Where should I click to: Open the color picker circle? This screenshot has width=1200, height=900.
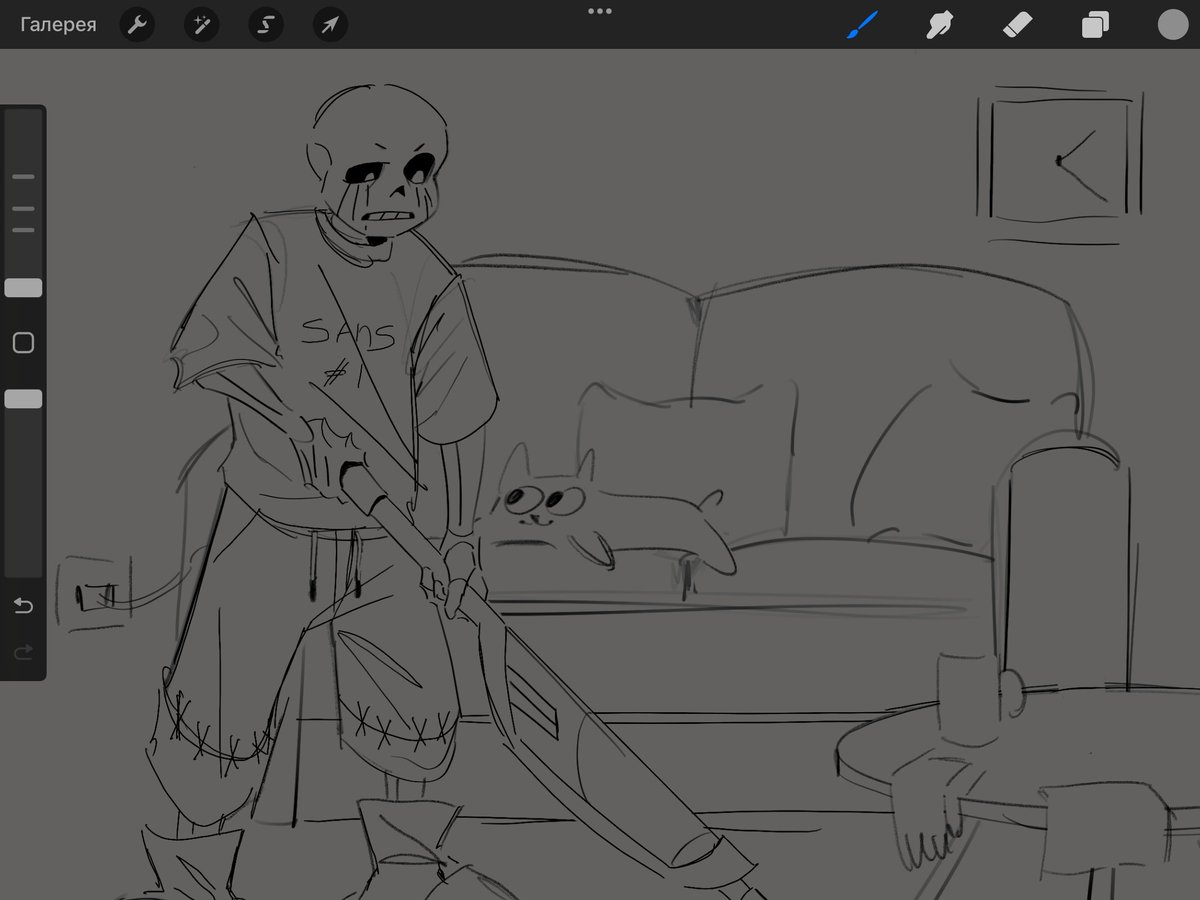(x=1172, y=25)
